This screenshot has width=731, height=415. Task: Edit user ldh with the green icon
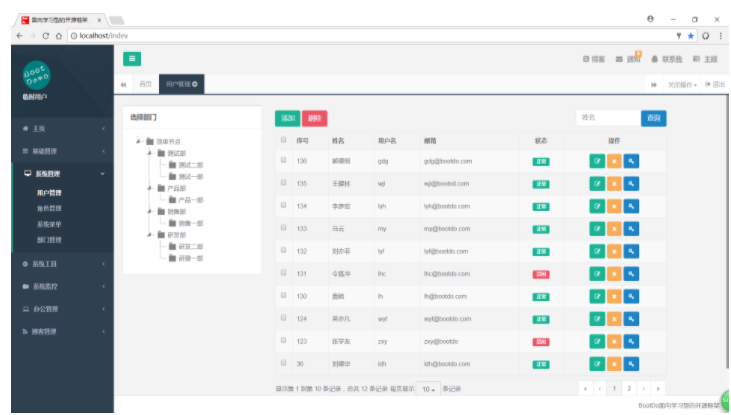click(597, 364)
